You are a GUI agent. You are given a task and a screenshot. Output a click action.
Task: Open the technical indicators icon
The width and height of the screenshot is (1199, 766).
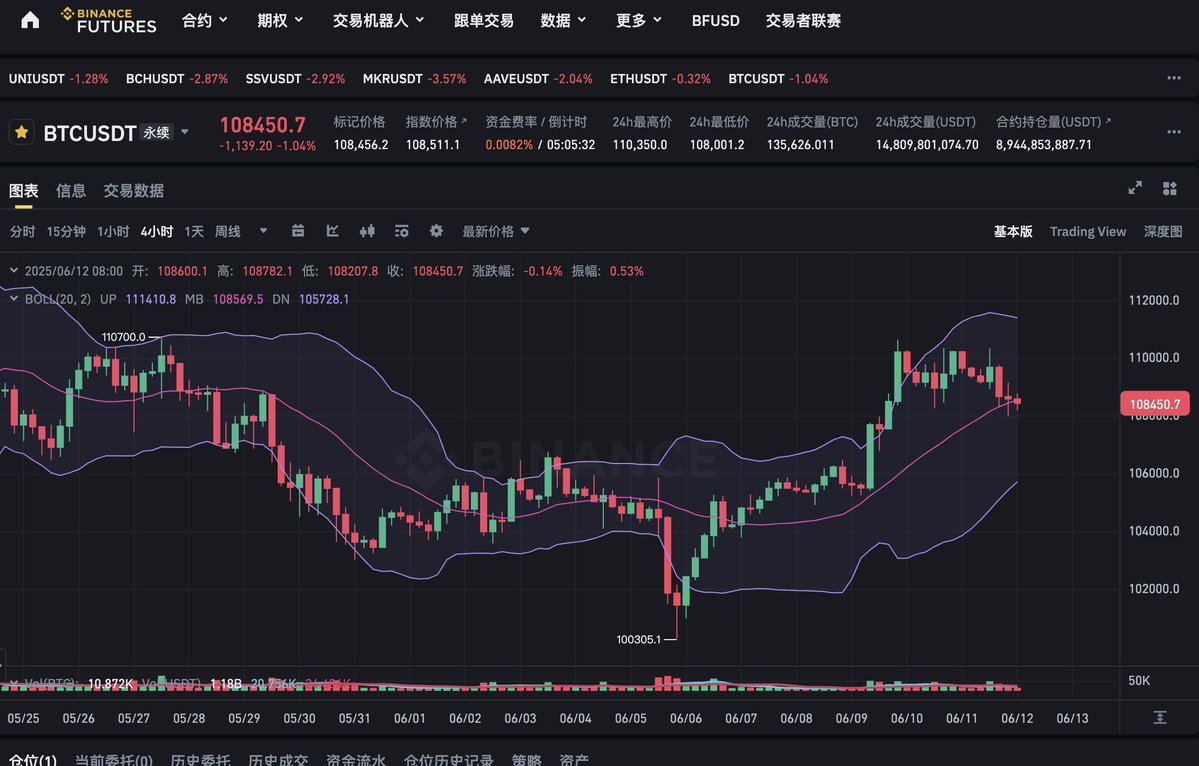point(401,231)
